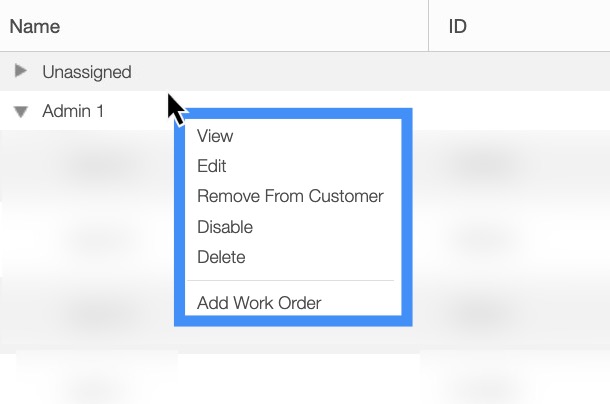610x404 pixels.
Task: Click the ID column header
Action: (x=458, y=26)
